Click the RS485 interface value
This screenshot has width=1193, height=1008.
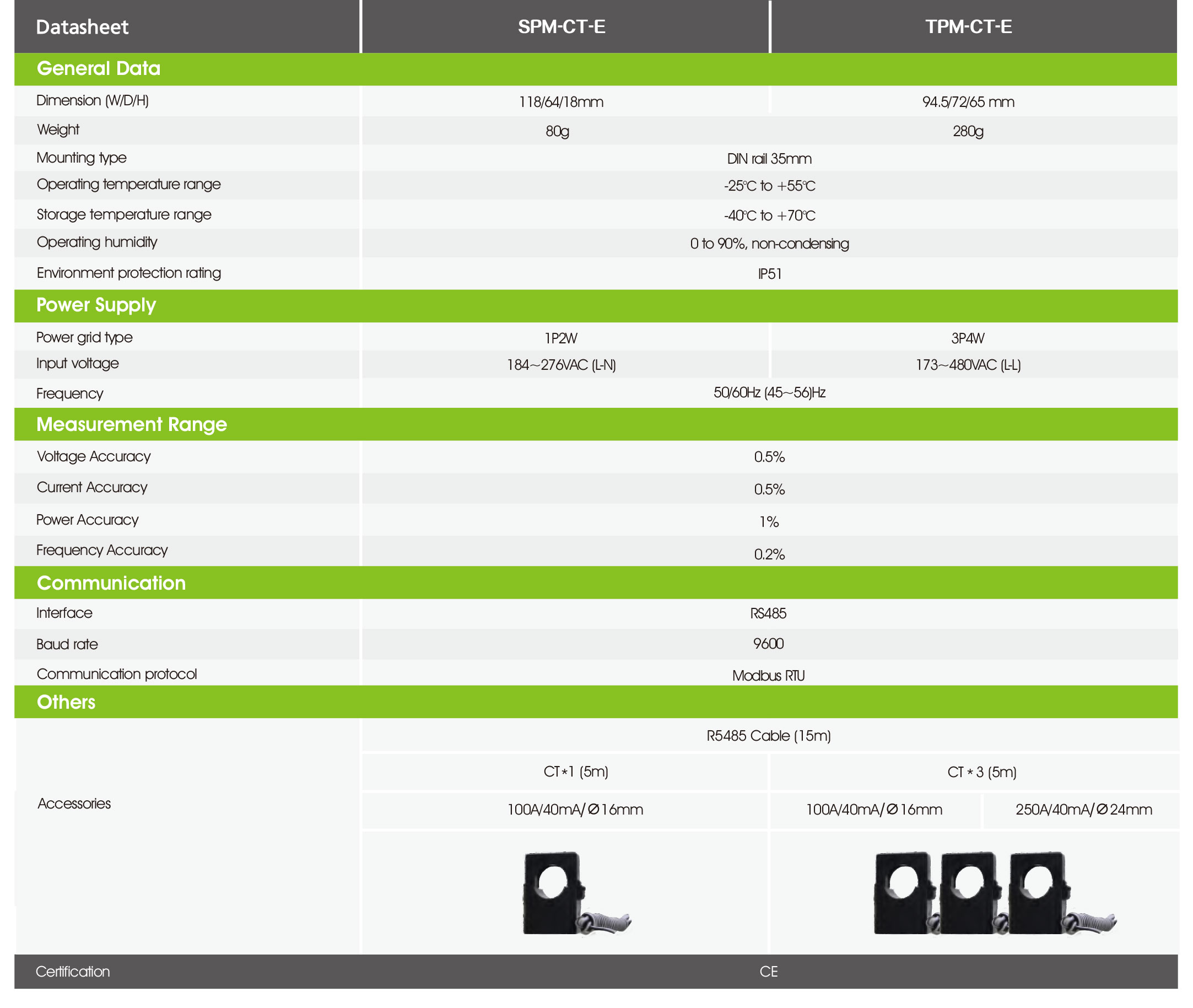tap(769, 613)
